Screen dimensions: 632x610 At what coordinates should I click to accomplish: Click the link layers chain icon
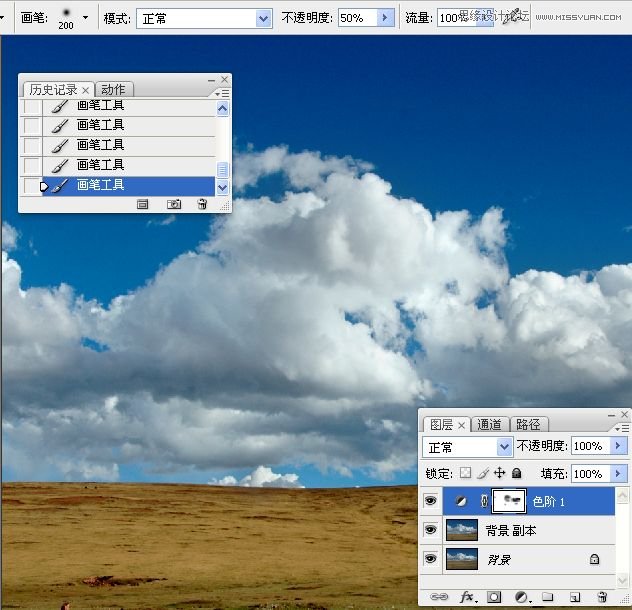[439, 597]
